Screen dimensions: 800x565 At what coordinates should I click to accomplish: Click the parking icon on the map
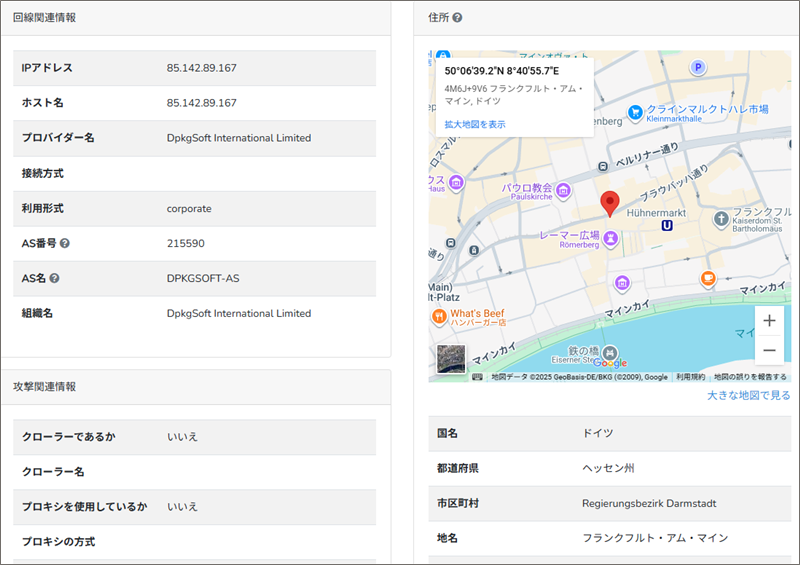pos(698,67)
